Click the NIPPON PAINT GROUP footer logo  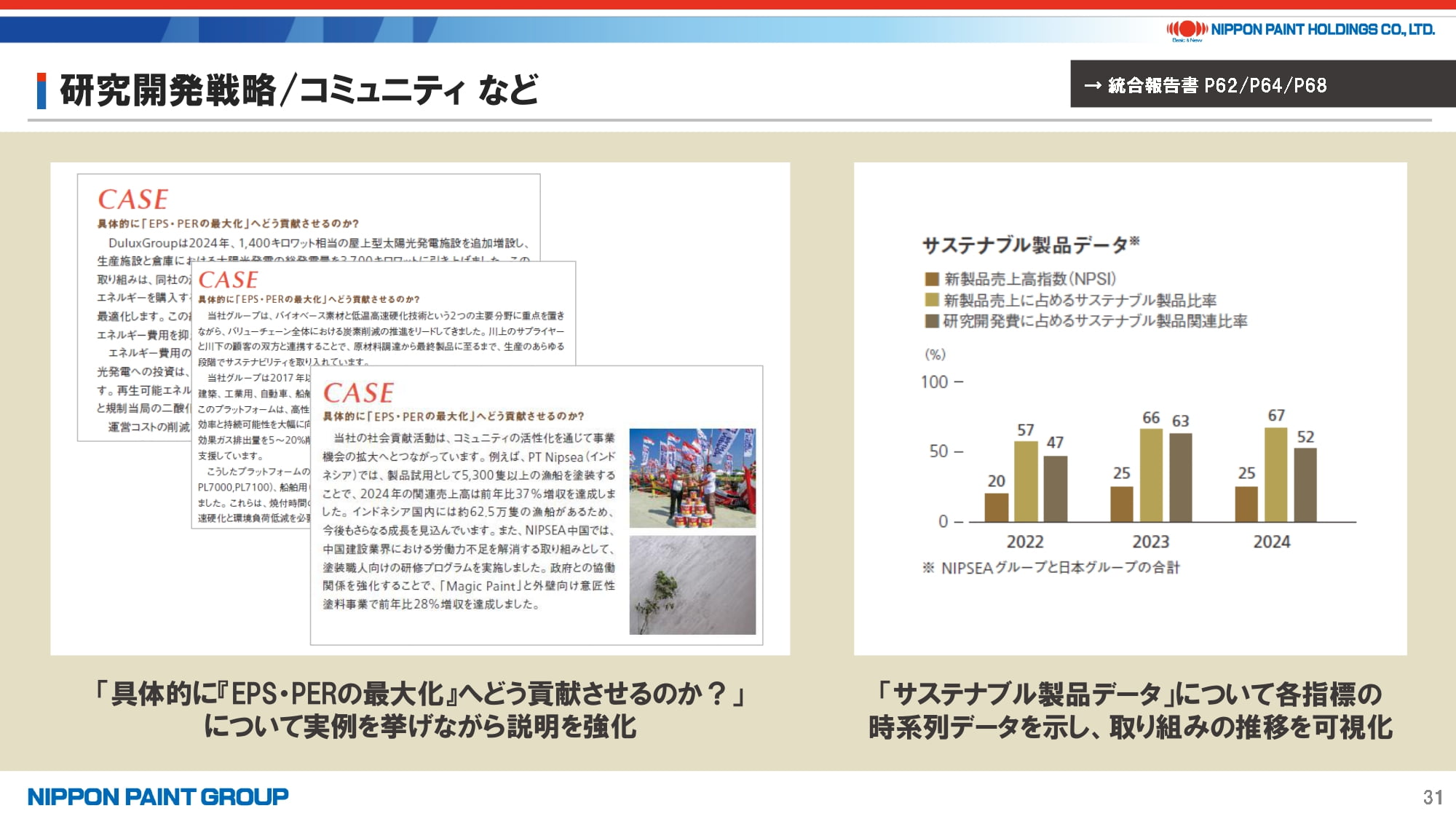click(x=158, y=796)
